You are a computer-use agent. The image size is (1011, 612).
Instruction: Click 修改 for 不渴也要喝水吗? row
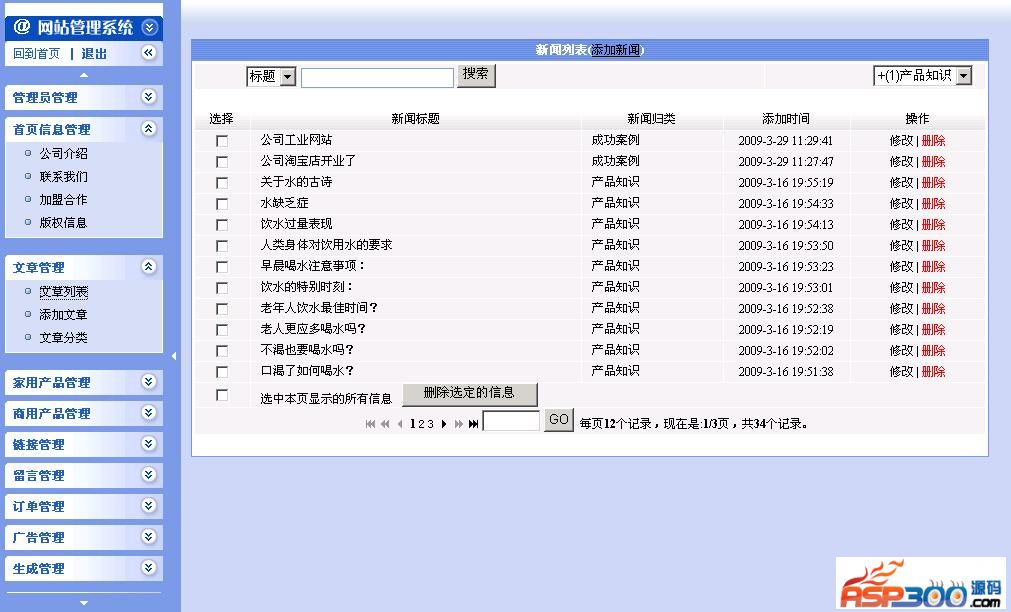(x=901, y=351)
